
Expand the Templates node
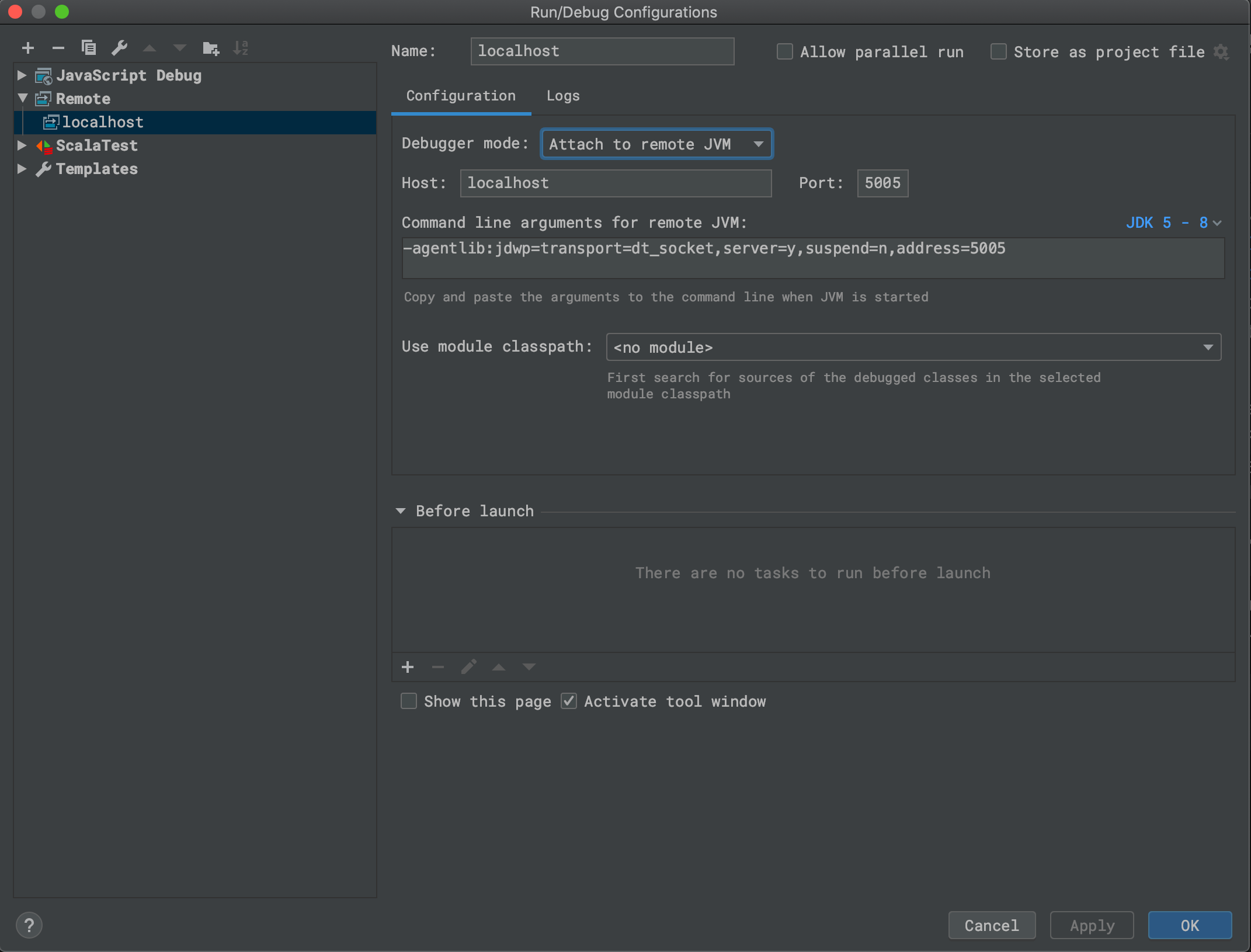(22, 169)
